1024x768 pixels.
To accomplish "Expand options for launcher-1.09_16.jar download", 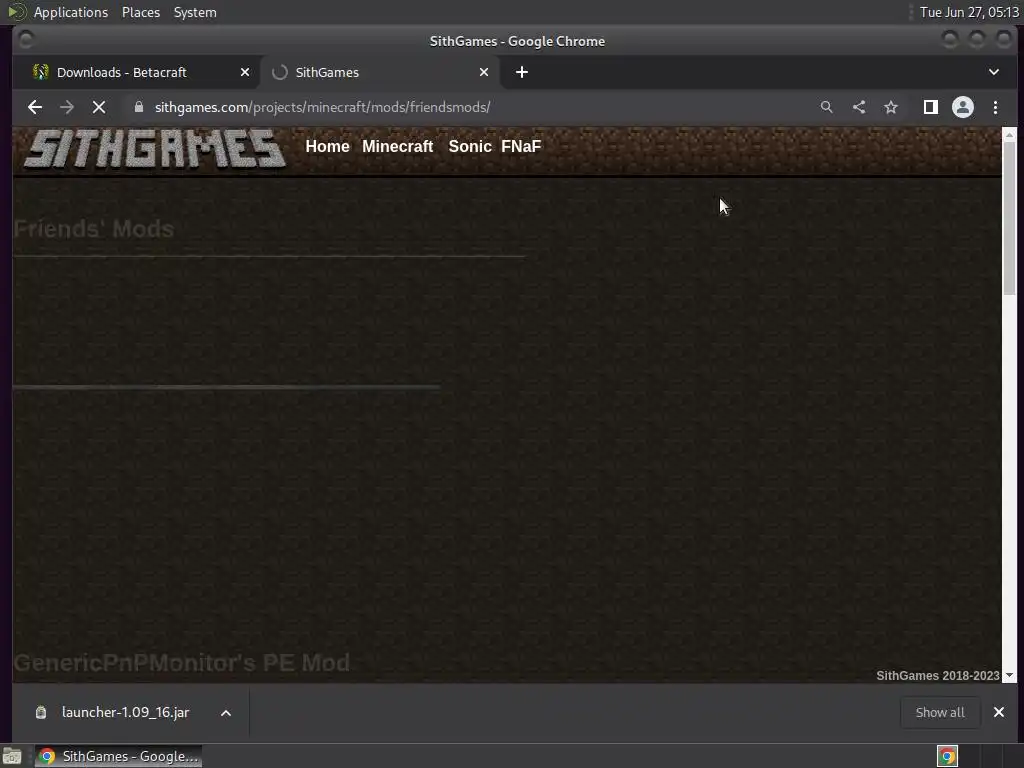I will coord(225,712).
